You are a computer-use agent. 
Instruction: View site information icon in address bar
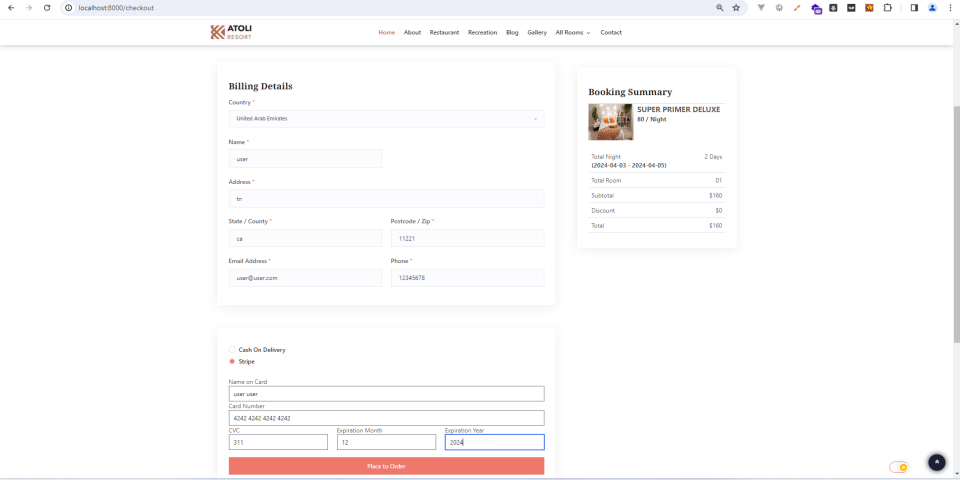tap(69, 8)
